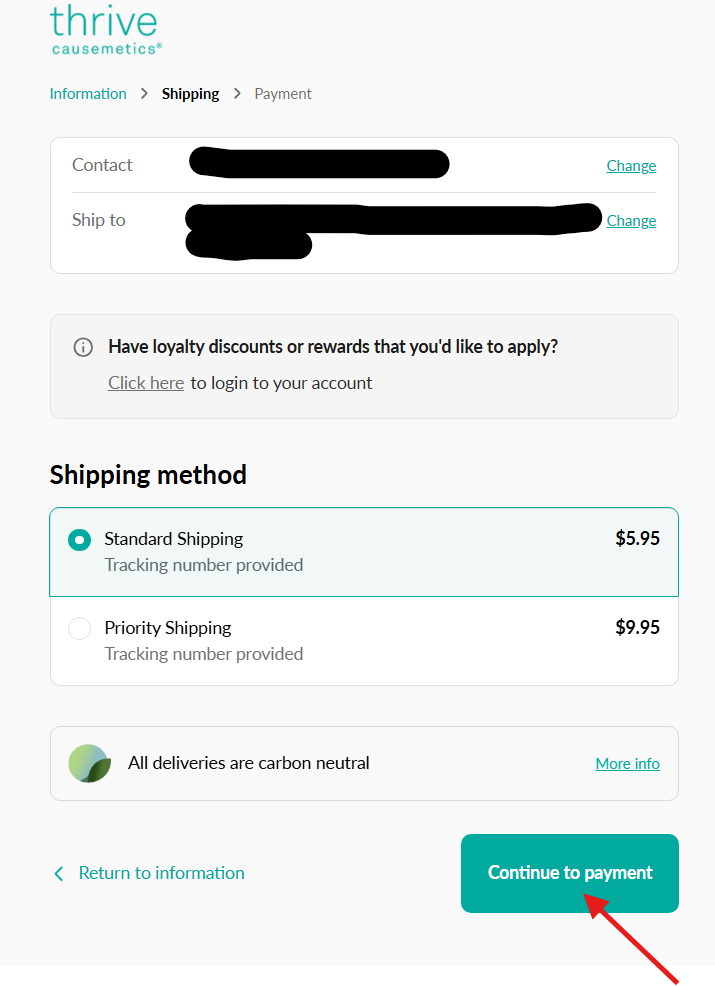Screen dimensions: 715x986
Task: Click the redacted Contact email field
Action: (319, 163)
